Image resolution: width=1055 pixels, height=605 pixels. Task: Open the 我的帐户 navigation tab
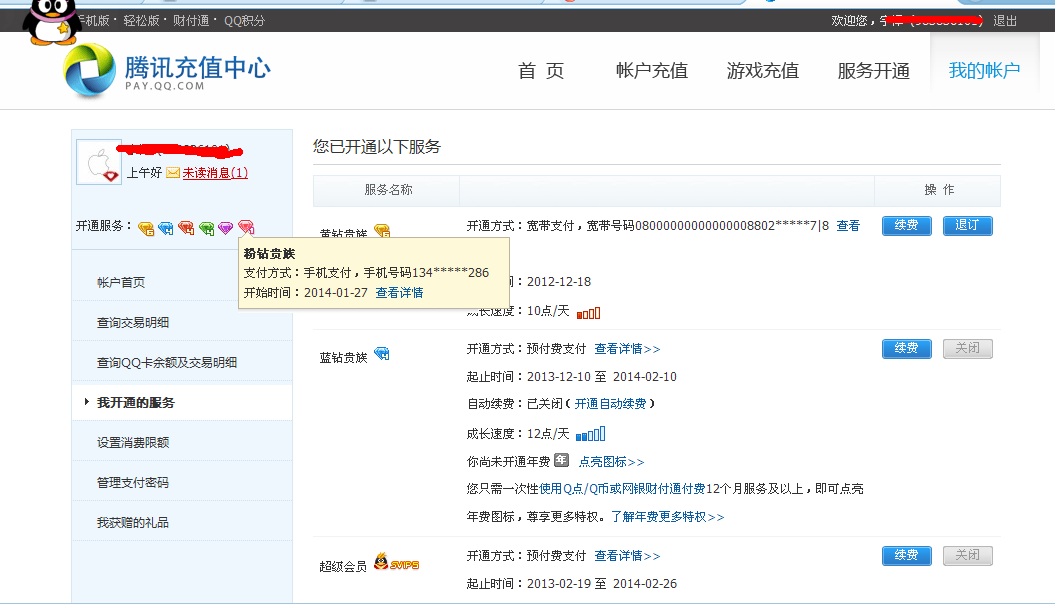click(984, 71)
